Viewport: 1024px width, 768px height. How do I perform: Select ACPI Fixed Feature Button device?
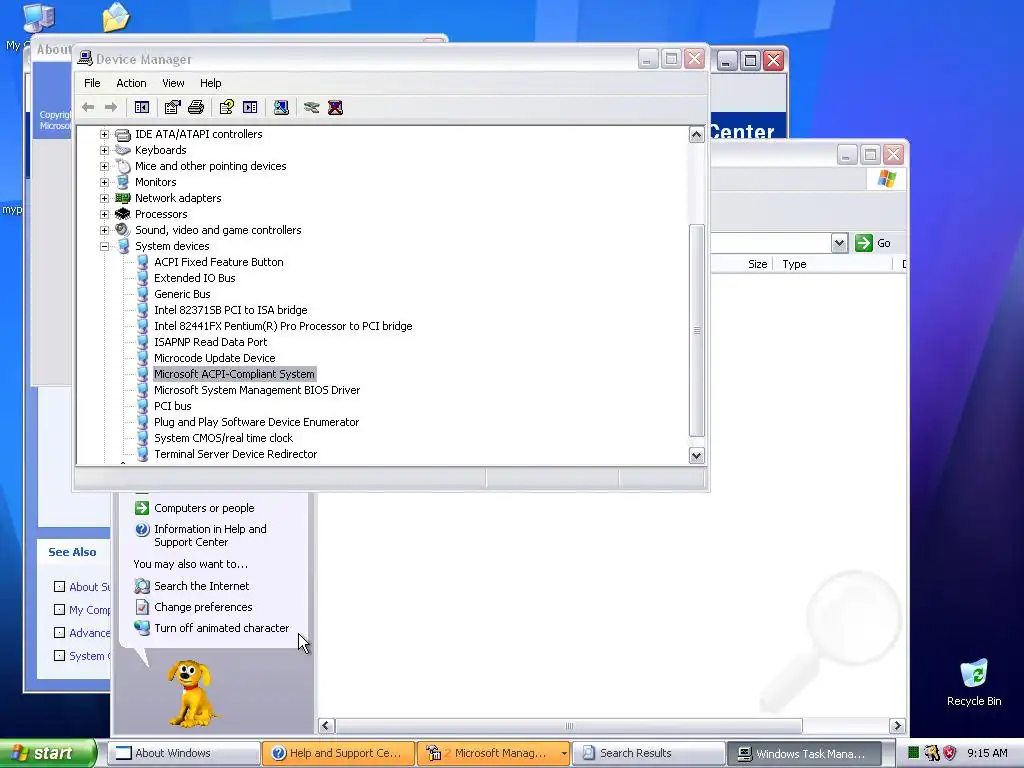(219, 262)
